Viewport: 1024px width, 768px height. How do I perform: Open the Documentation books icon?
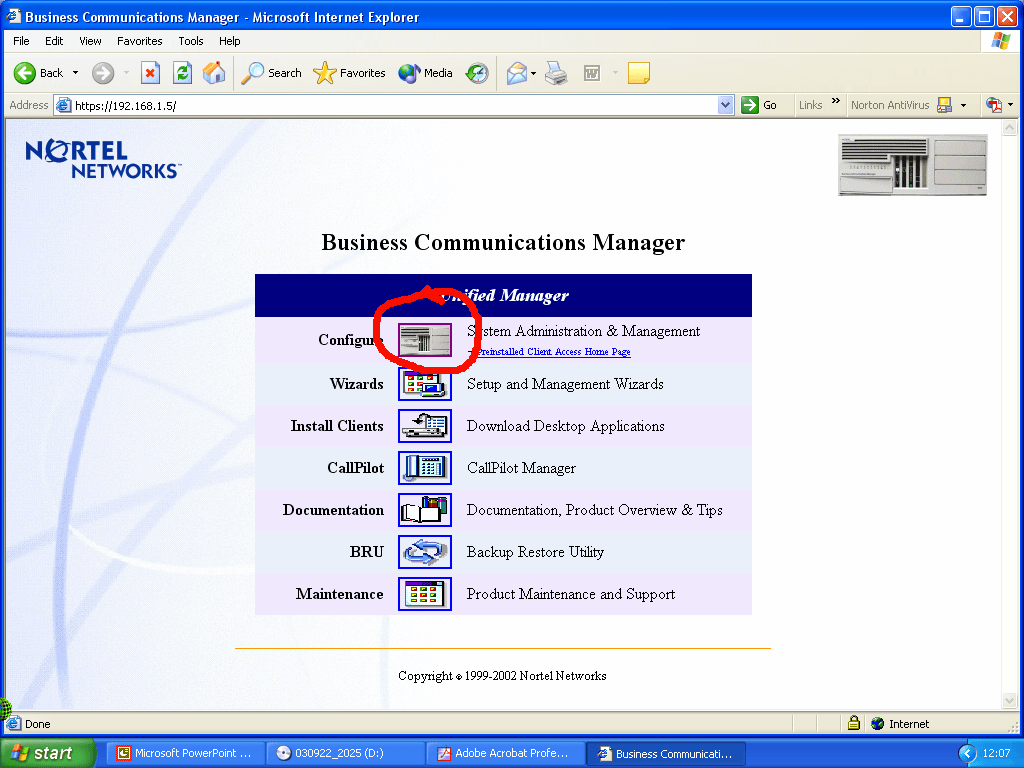424,510
